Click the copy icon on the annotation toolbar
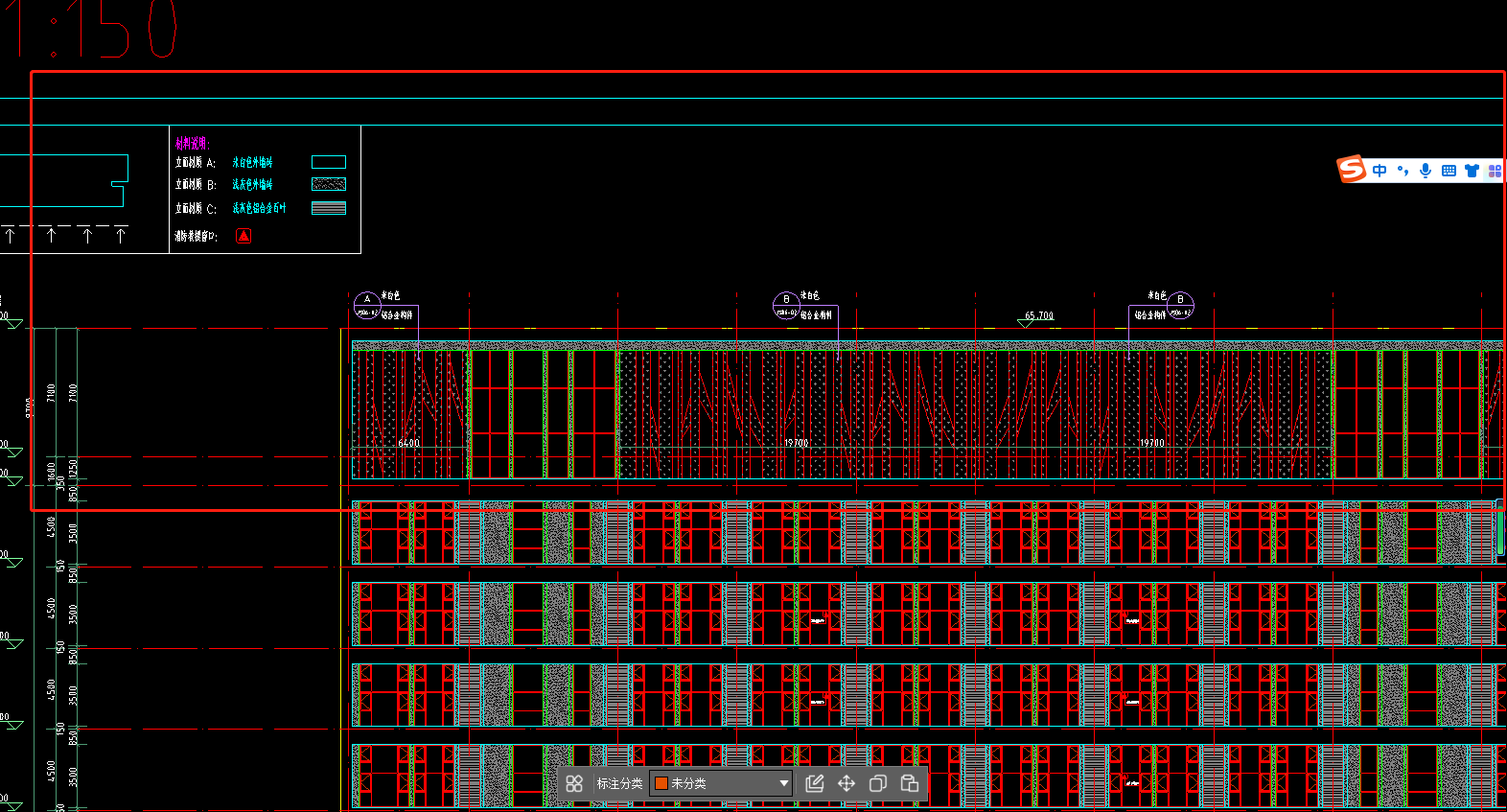The width and height of the screenshot is (1507, 812). [x=877, y=783]
